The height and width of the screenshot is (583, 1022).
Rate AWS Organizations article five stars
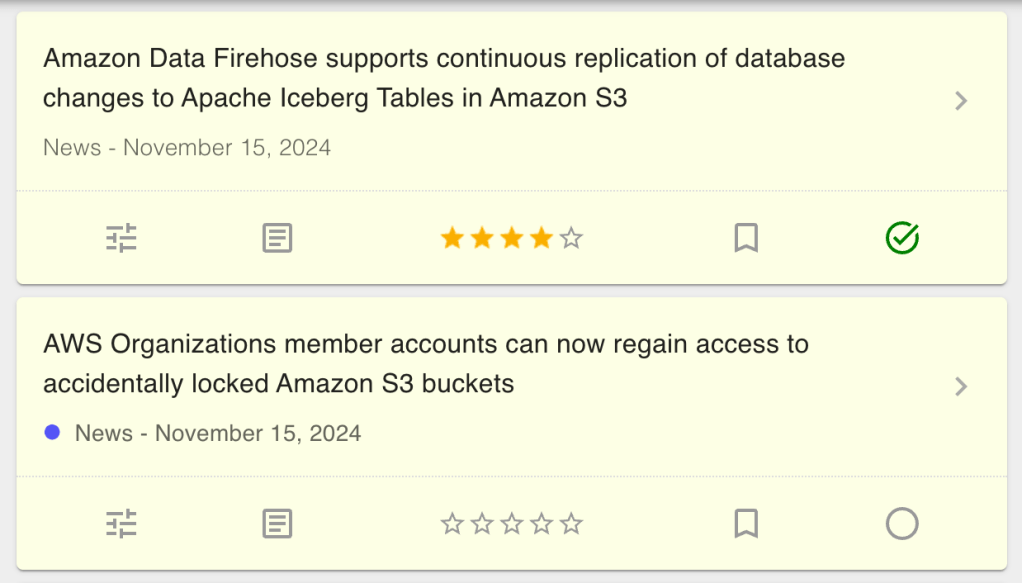571,523
